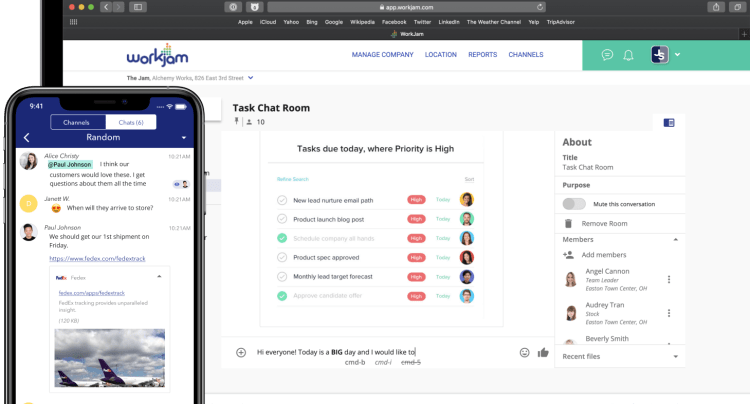This screenshot has width=750, height=404.
Task: Switch to Chats (6) tab on phone
Action: pyautogui.click(x=131, y=122)
